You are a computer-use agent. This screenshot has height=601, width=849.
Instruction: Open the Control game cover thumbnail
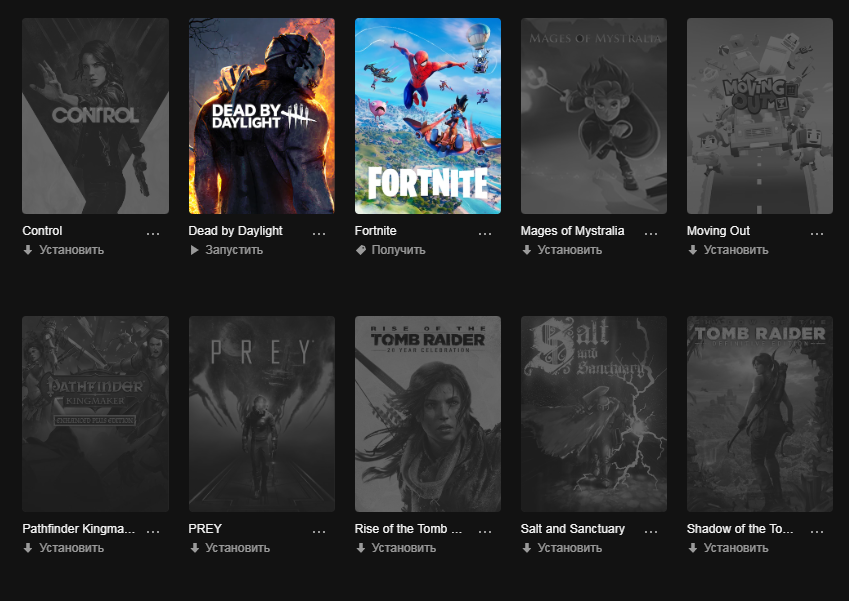pos(95,116)
